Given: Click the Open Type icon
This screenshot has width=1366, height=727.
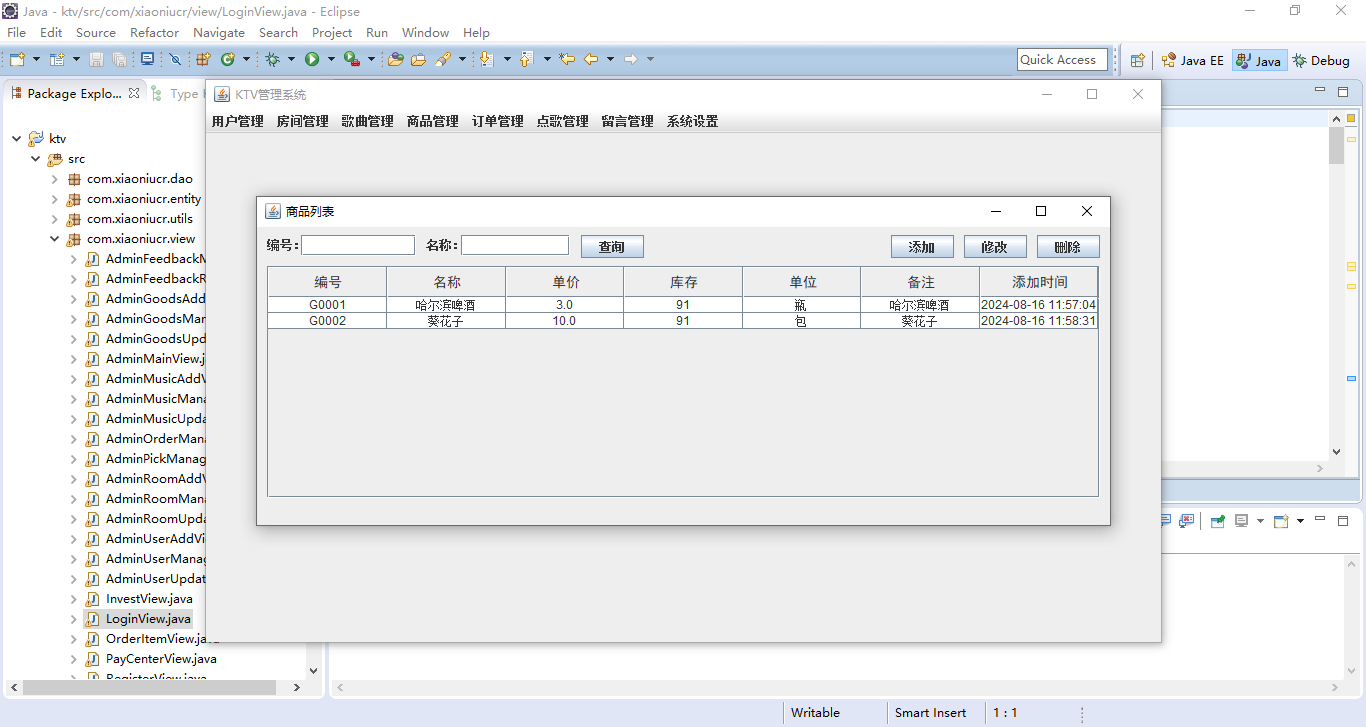Looking at the screenshot, I should (x=396, y=60).
